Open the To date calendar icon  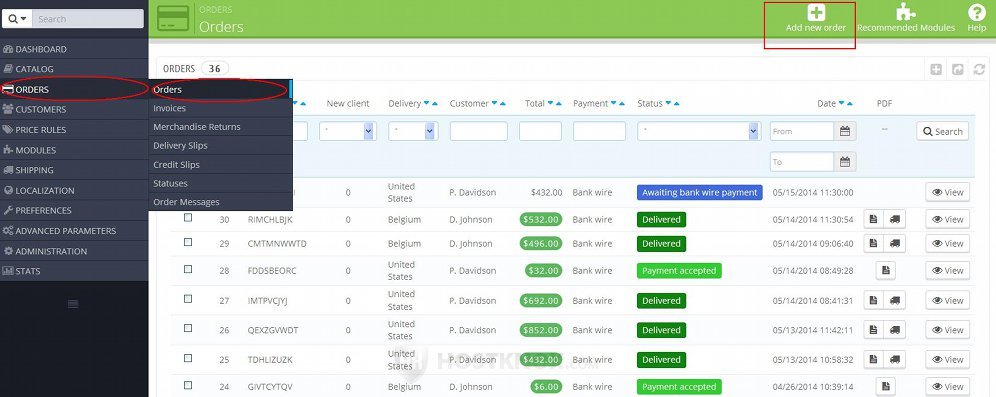point(845,162)
